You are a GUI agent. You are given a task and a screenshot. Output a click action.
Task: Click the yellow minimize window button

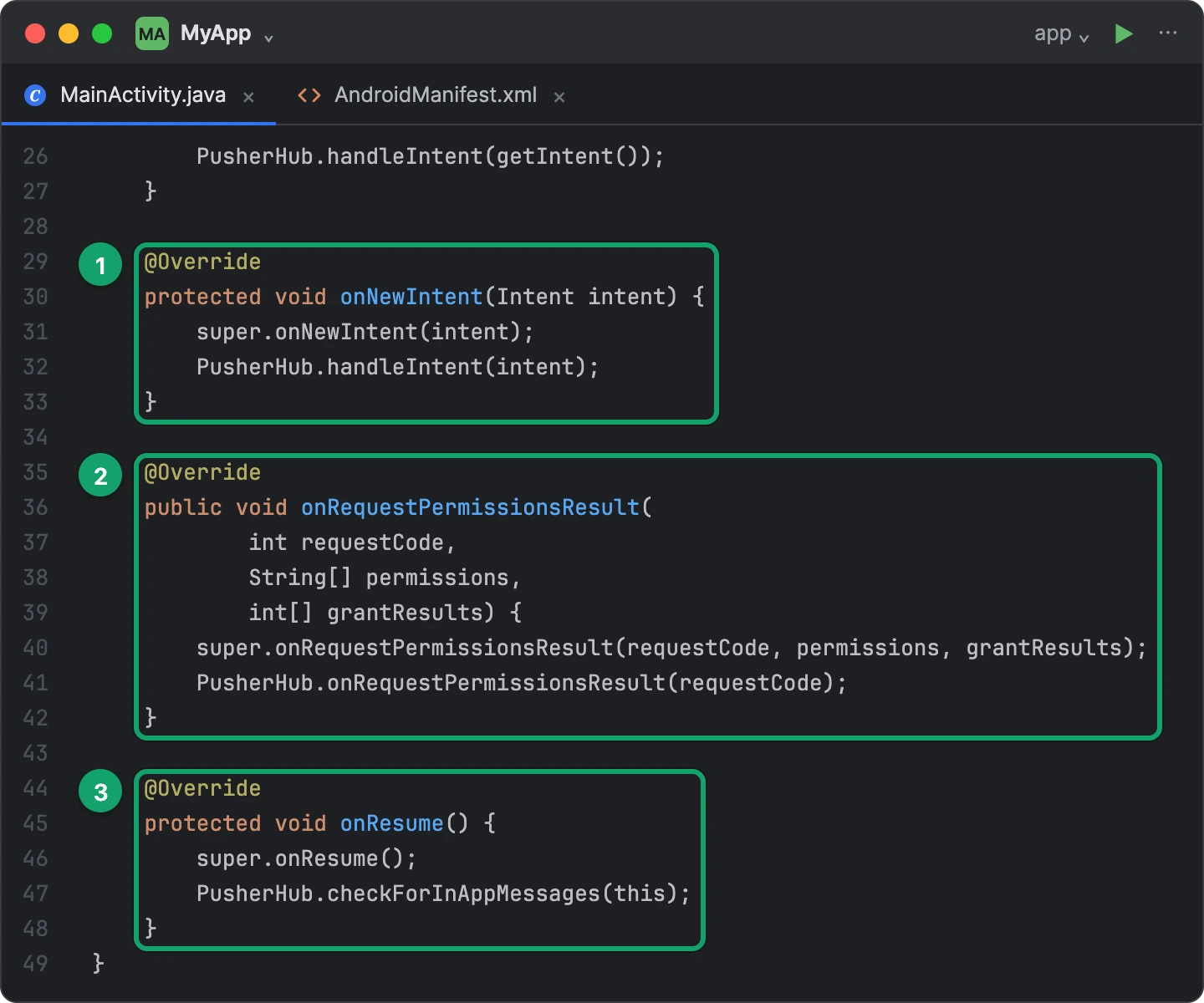[x=69, y=33]
